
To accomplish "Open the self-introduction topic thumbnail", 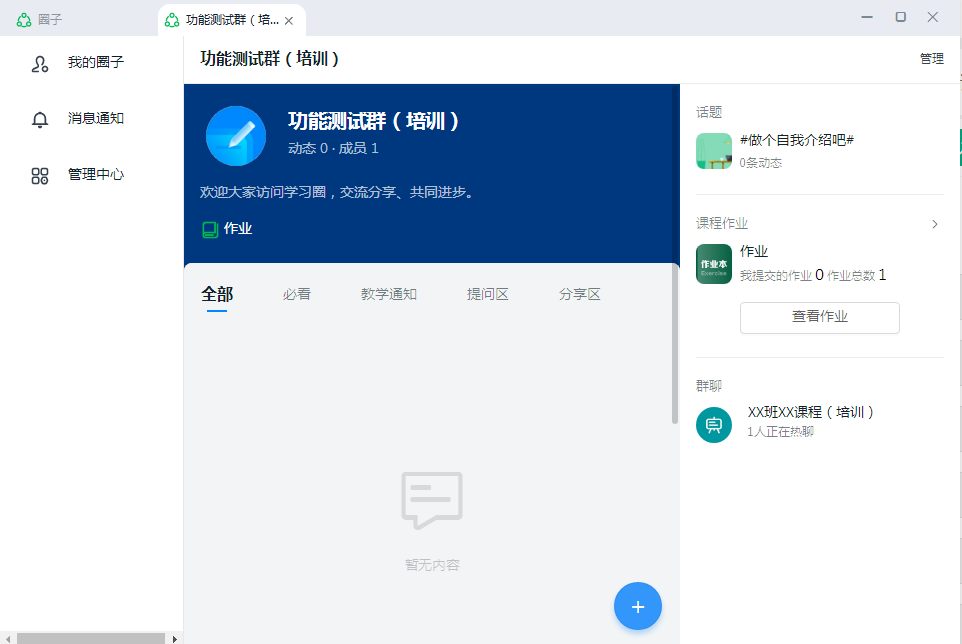I will point(714,151).
